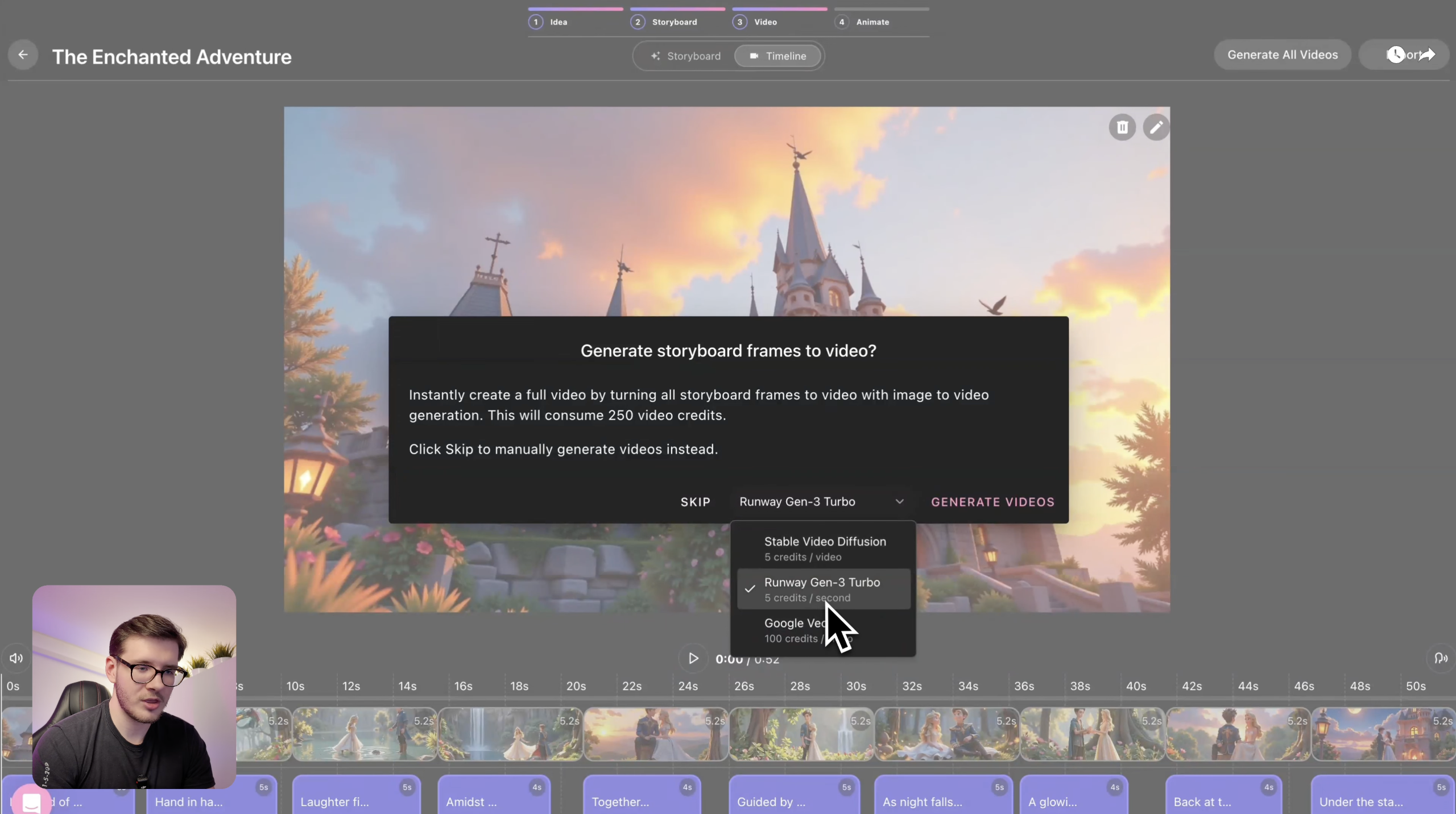
Task: Switch to Timeline view
Action: (778, 56)
